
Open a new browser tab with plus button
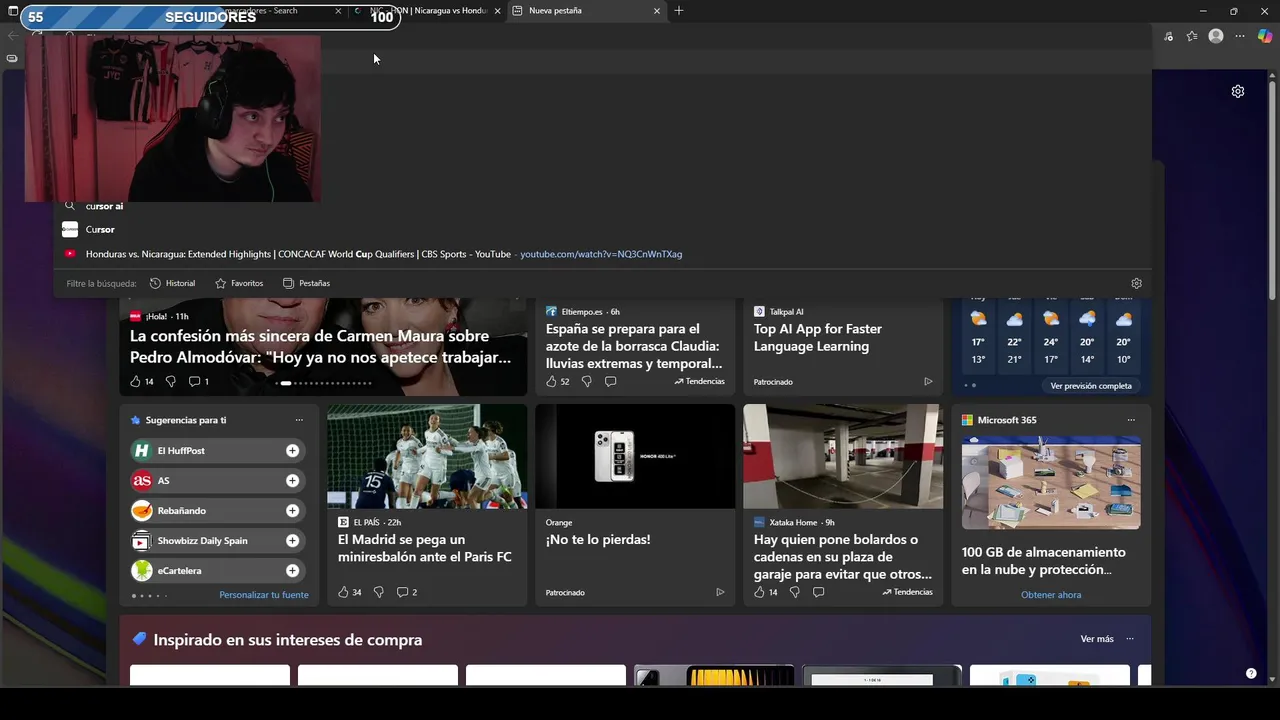coord(679,10)
